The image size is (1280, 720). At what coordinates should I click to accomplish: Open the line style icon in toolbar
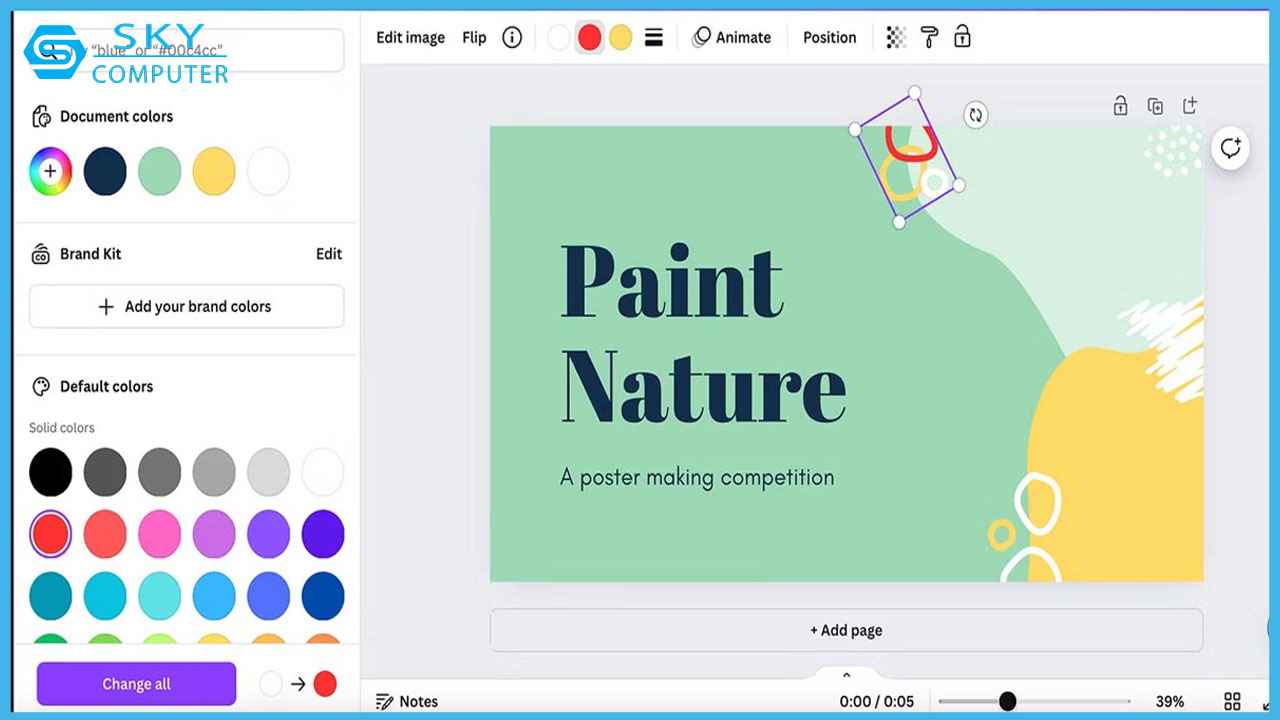(654, 38)
